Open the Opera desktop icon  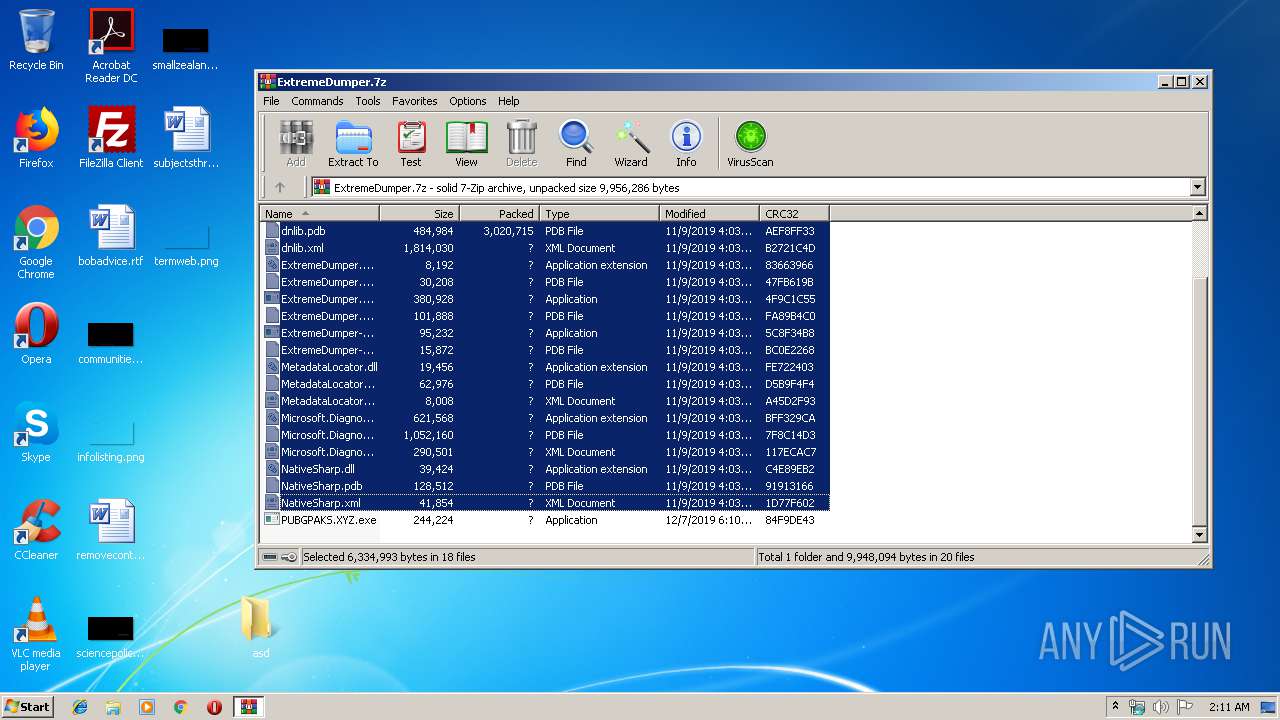tap(36, 334)
